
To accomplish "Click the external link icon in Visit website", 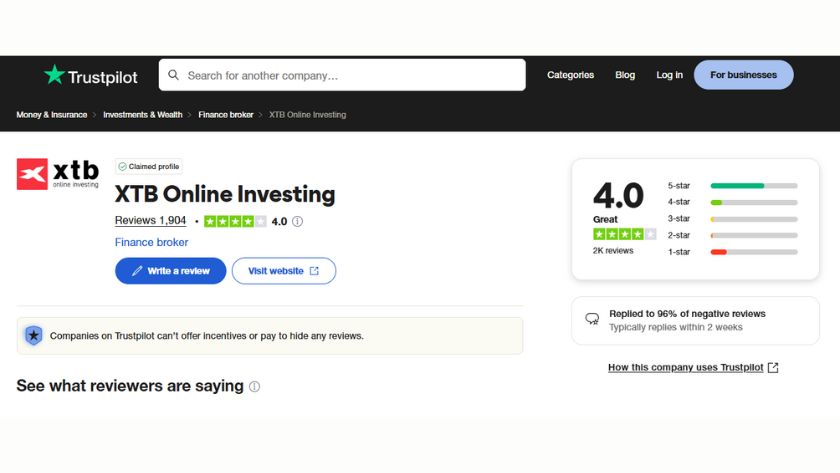I will 314,271.
